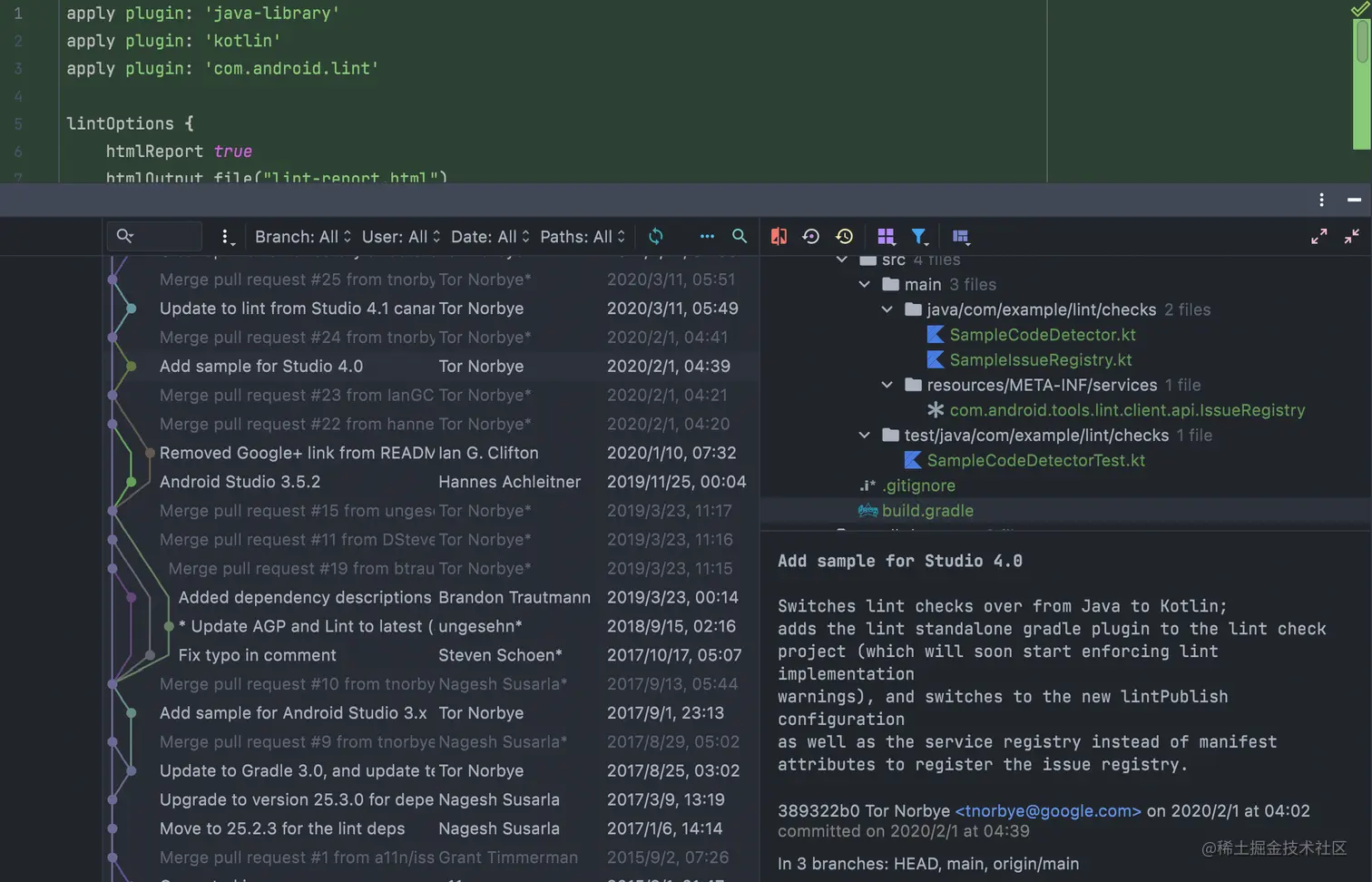Refresh the git log
The width and height of the screenshot is (1372, 882).
(x=655, y=236)
